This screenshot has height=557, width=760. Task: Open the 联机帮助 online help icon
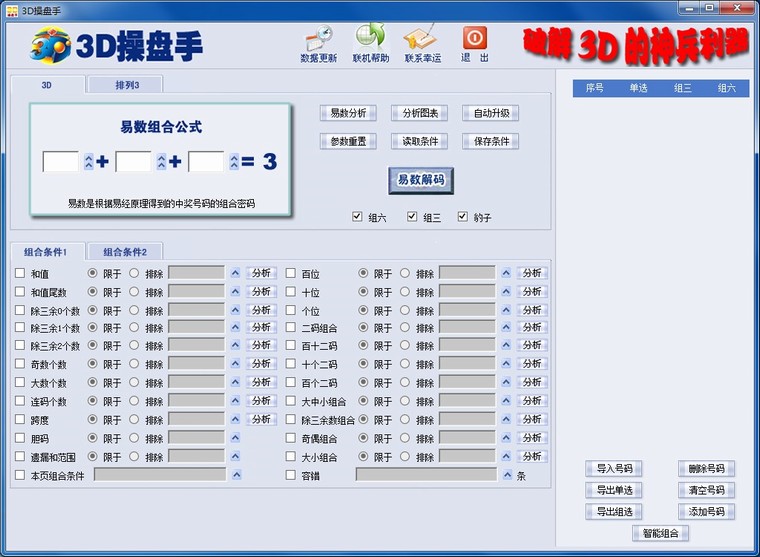coord(370,39)
